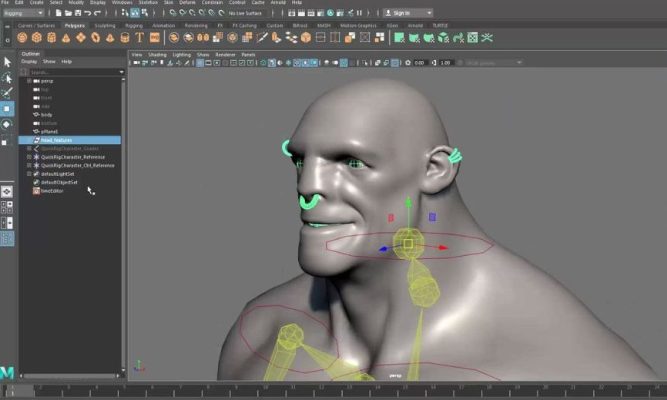Create a polygon cube from the shelf
The image size is (667, 400).
click(36, 37)
